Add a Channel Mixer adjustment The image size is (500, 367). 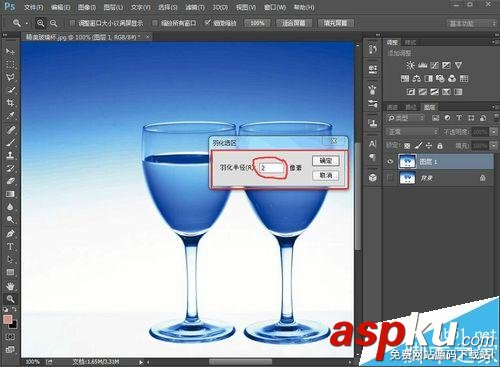coord(452,79)
